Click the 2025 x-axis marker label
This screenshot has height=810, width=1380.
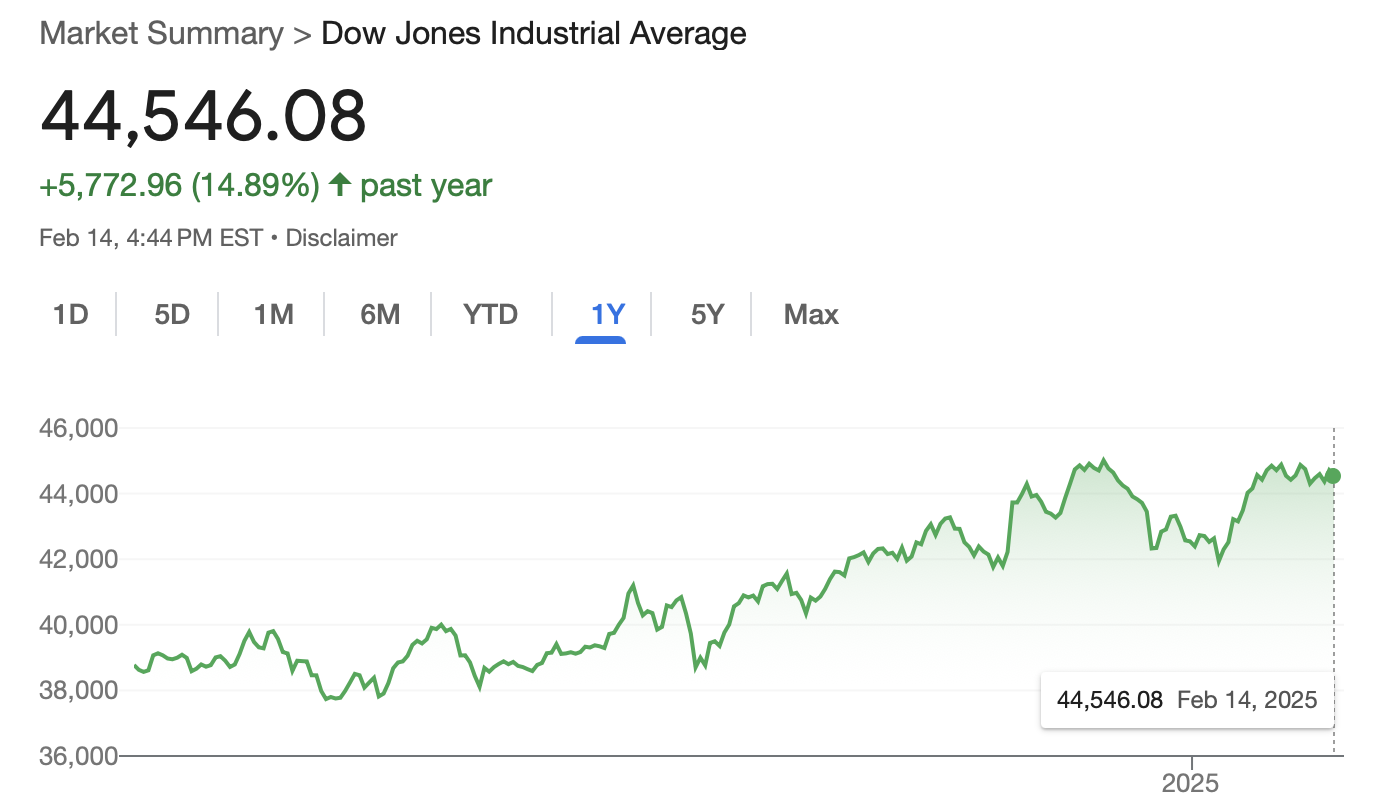(1190, 783)
